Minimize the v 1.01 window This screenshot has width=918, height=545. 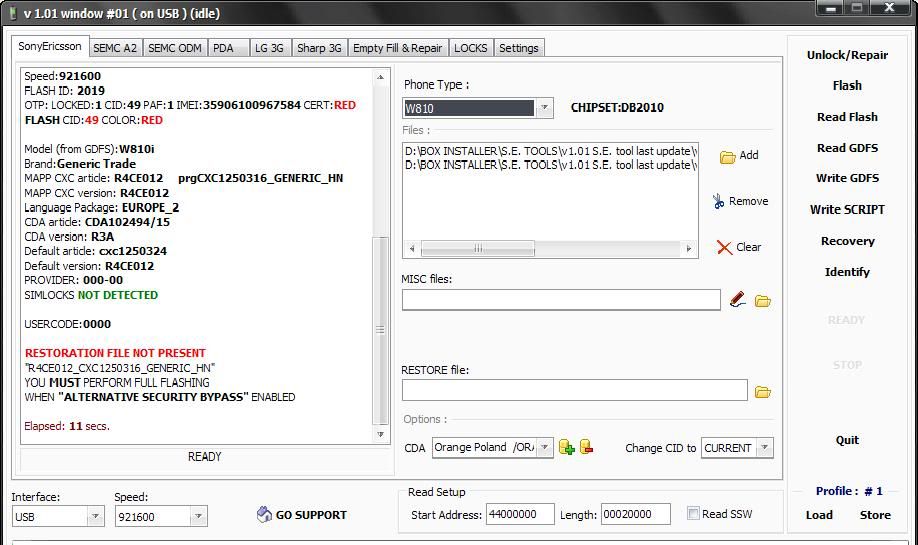[x=831, y=8]
